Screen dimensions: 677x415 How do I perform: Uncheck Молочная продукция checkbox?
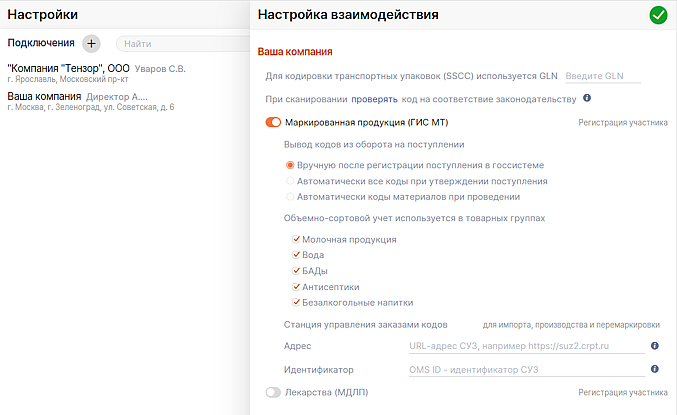click(x=297, y=239)
